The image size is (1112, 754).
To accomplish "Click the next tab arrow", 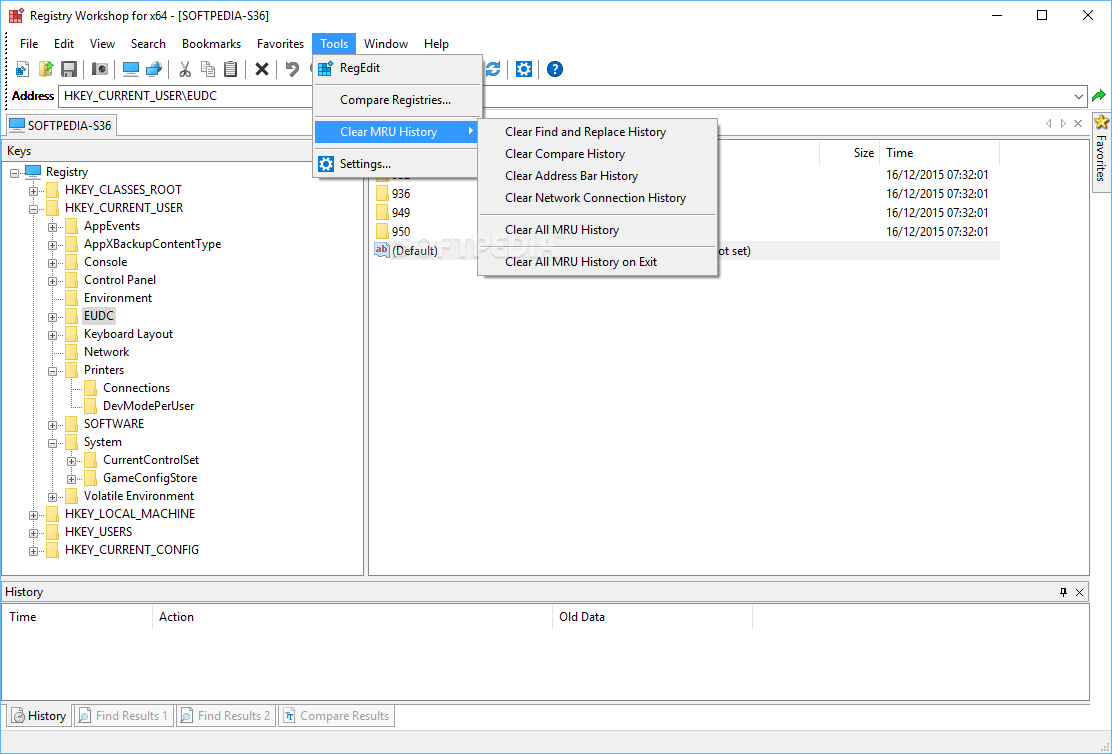I will (x=1063, y=123).
